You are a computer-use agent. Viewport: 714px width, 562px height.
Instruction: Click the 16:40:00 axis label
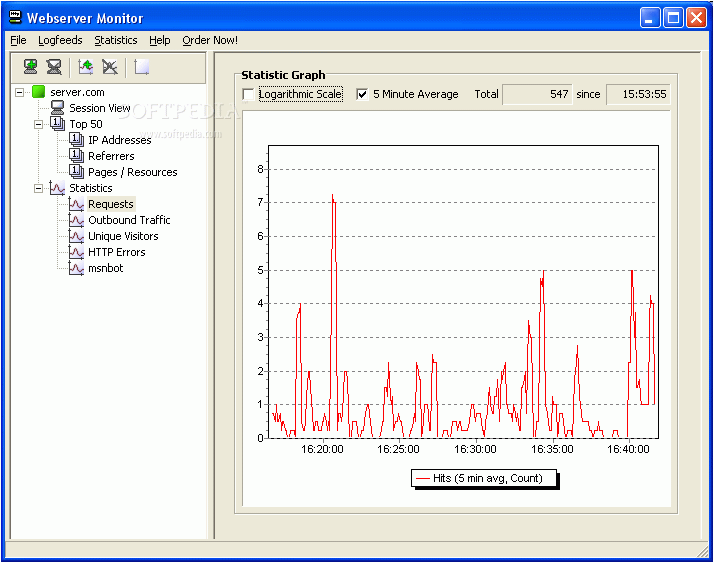pyautogui.click(x=628, y=449)
